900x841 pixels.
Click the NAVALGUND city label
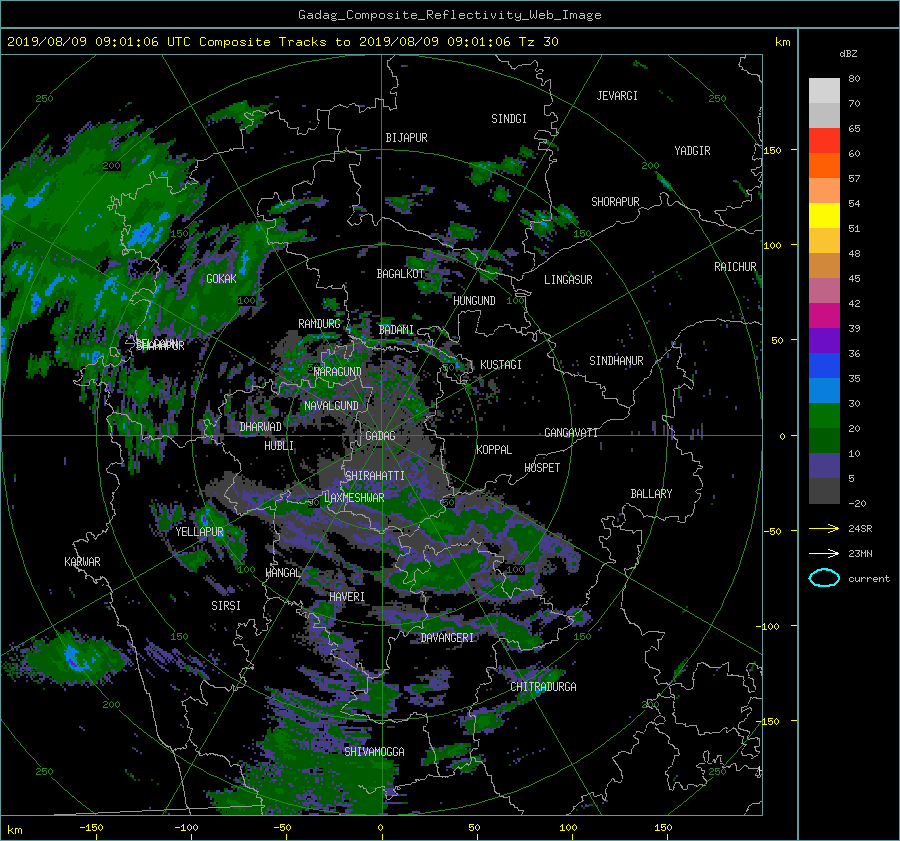pyautogui.click(x=331, y=406)
